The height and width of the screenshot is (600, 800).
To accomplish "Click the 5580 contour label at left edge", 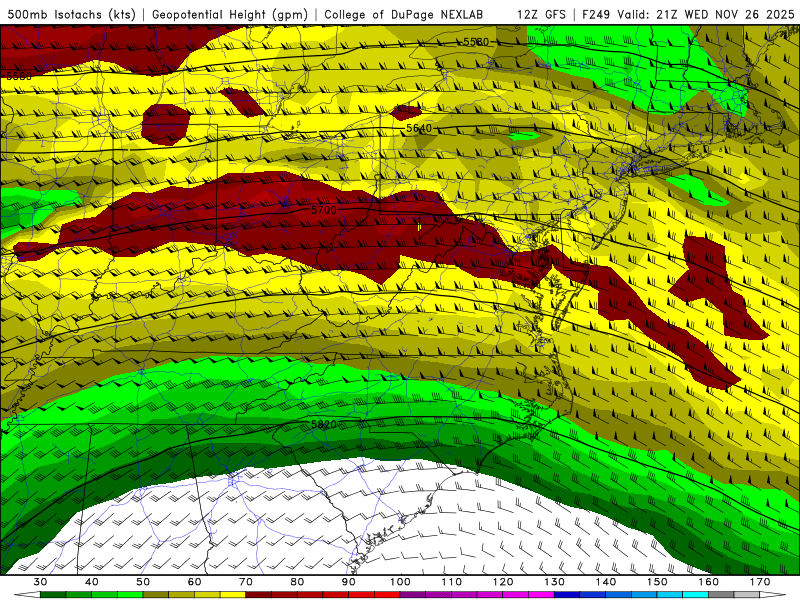I will point(19,76).
